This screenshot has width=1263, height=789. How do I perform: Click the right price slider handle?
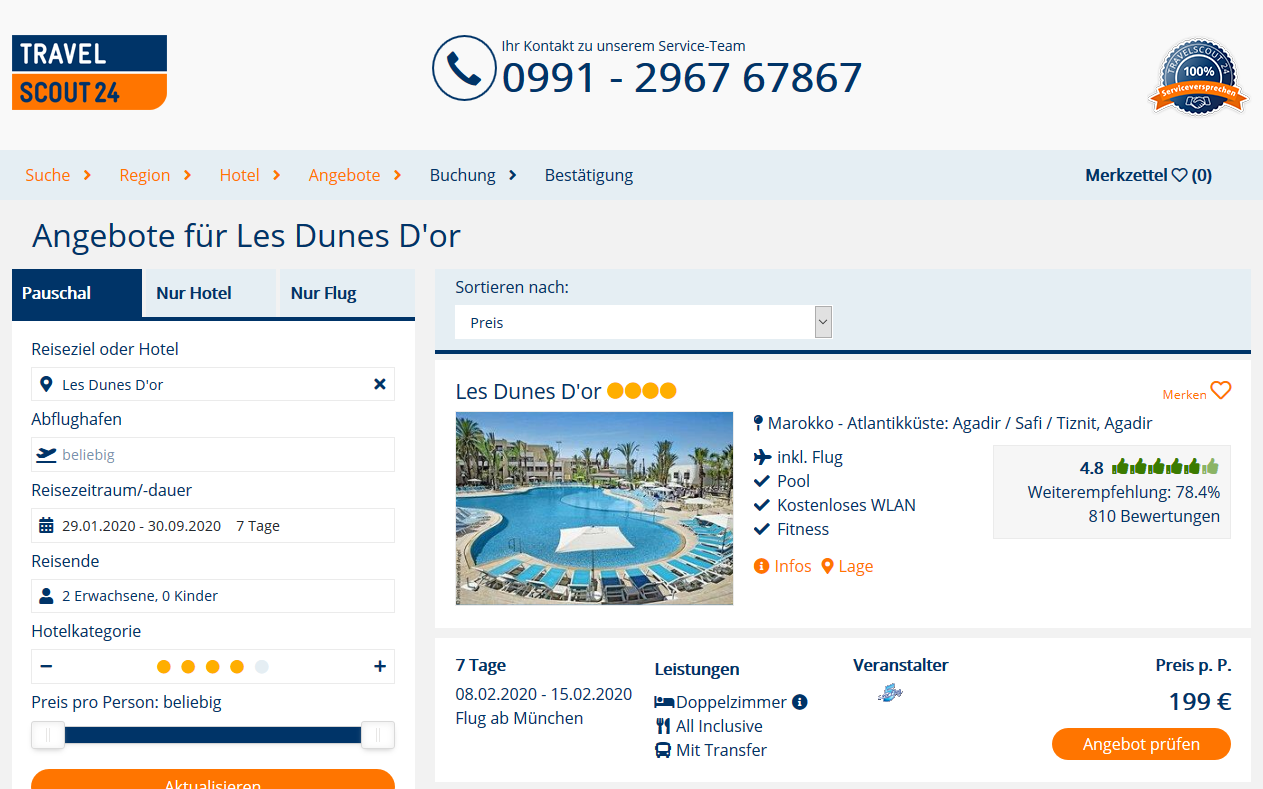(x=378, y=735)
